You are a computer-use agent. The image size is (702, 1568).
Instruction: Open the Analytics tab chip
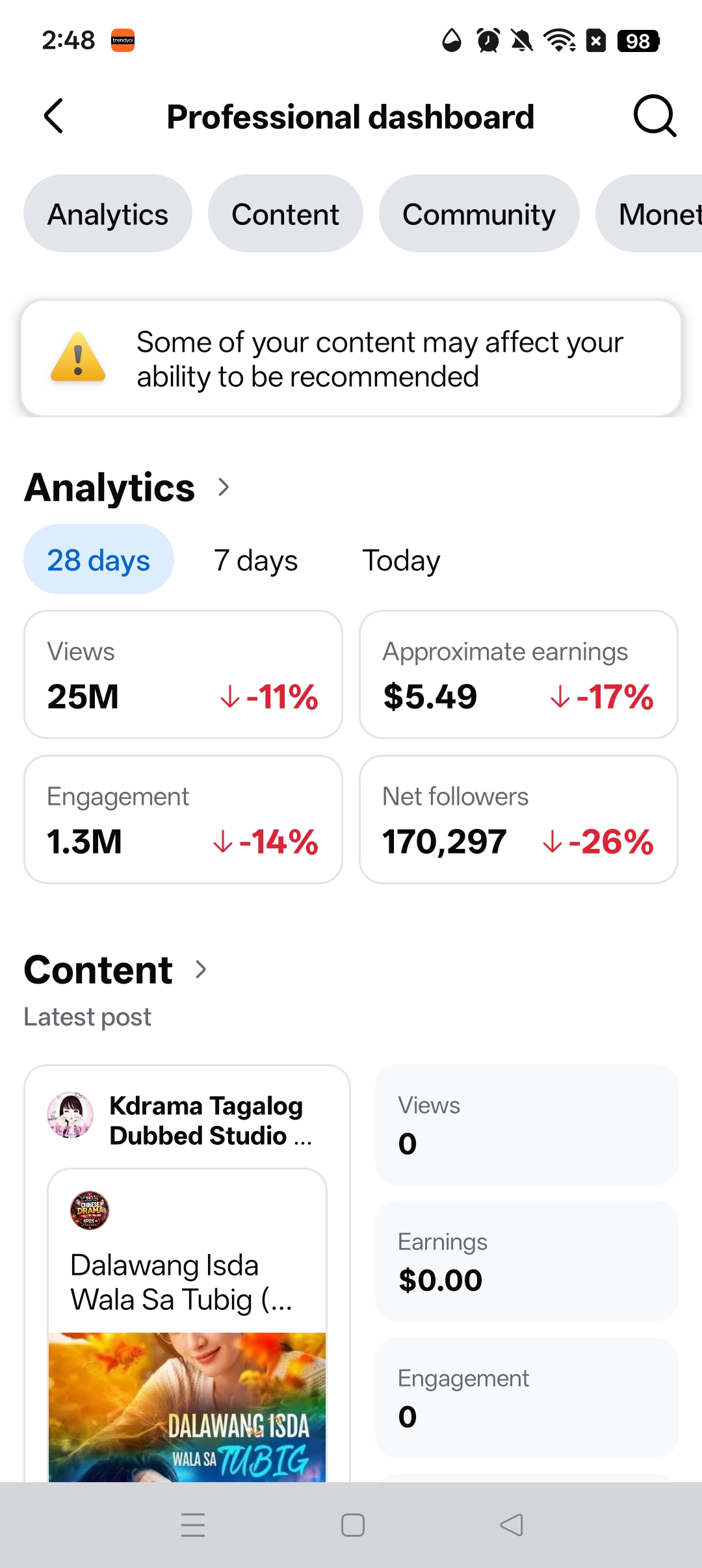108,213
